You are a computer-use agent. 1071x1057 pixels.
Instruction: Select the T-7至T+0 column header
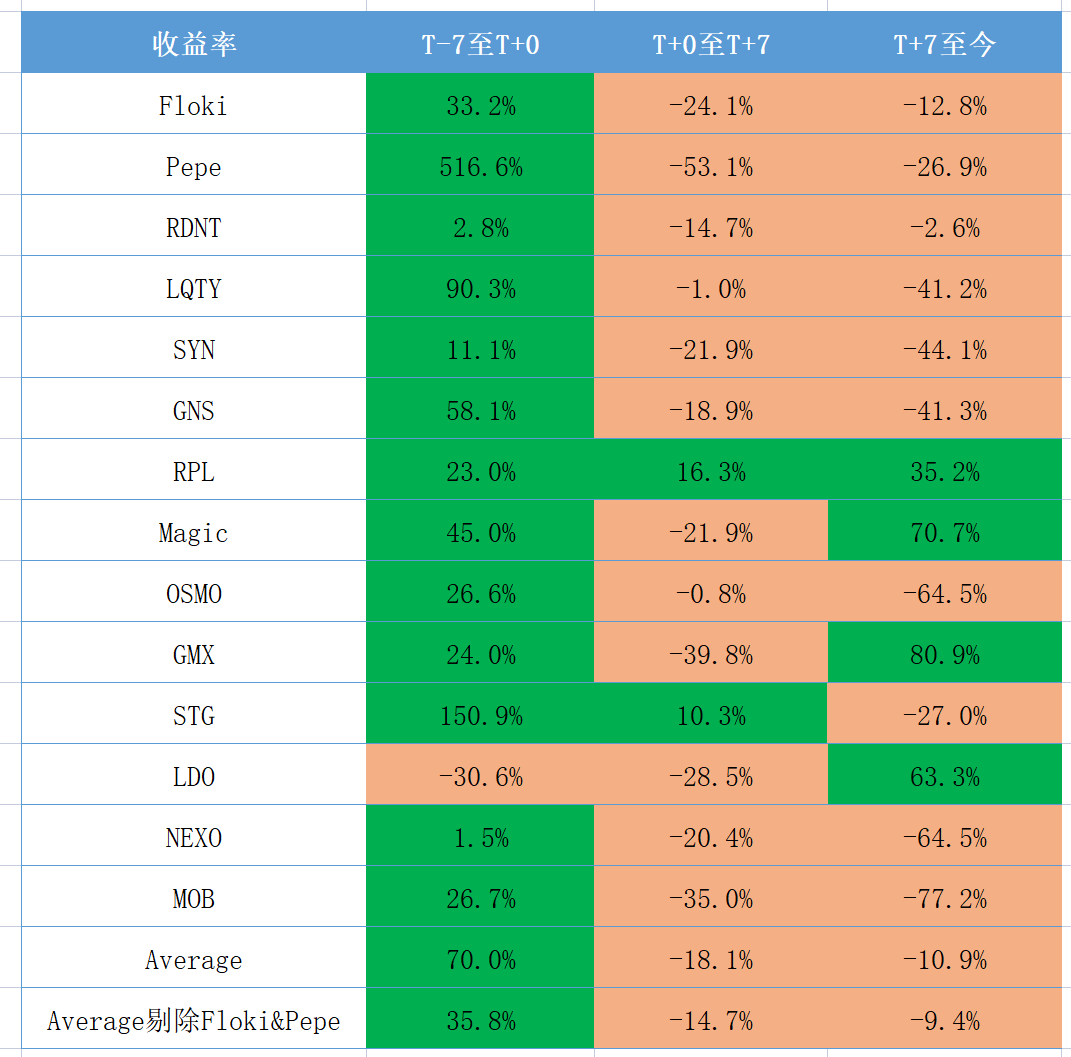(x=480, y=44)
